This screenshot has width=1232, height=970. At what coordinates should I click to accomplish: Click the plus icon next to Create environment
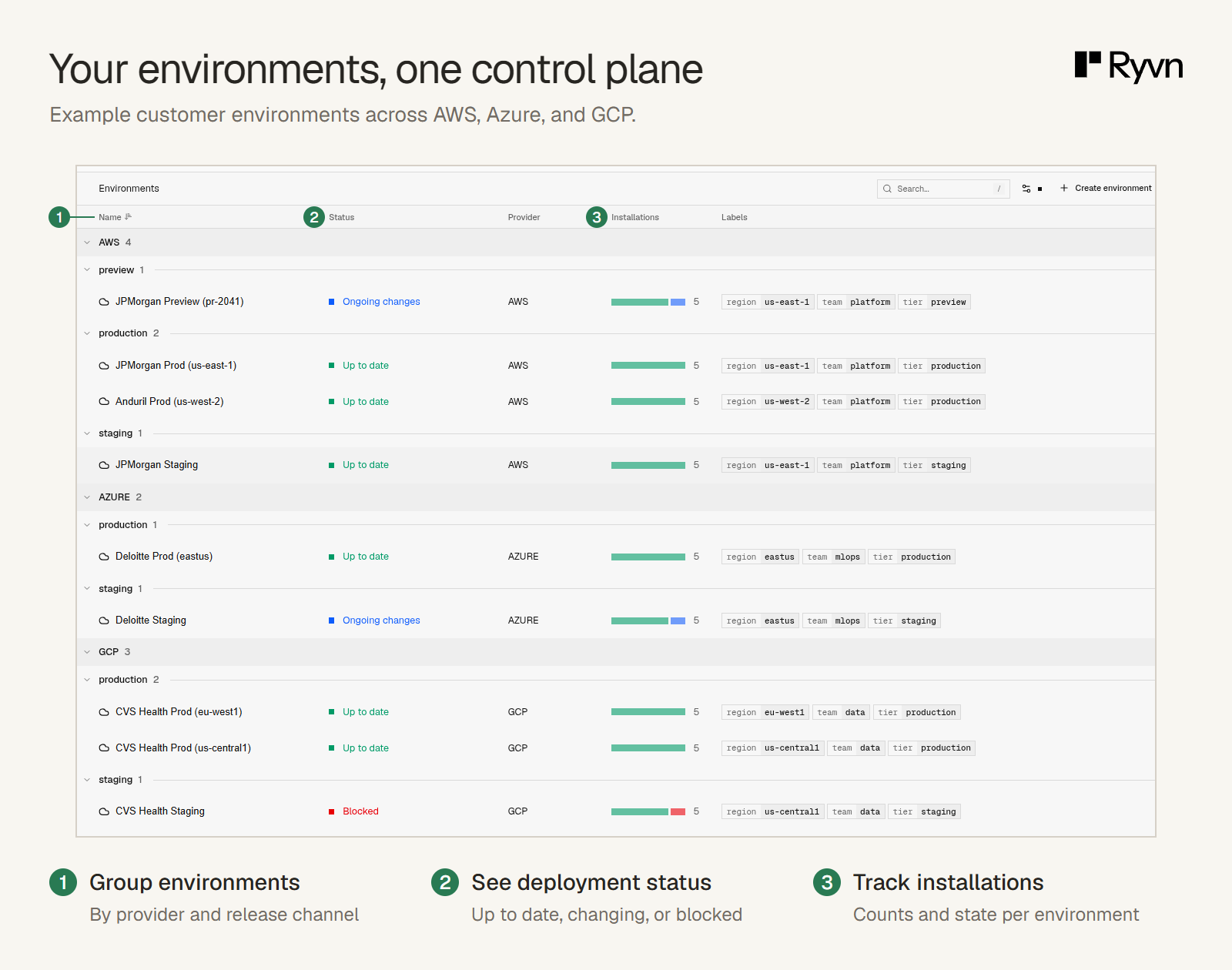click(1064, 188)
